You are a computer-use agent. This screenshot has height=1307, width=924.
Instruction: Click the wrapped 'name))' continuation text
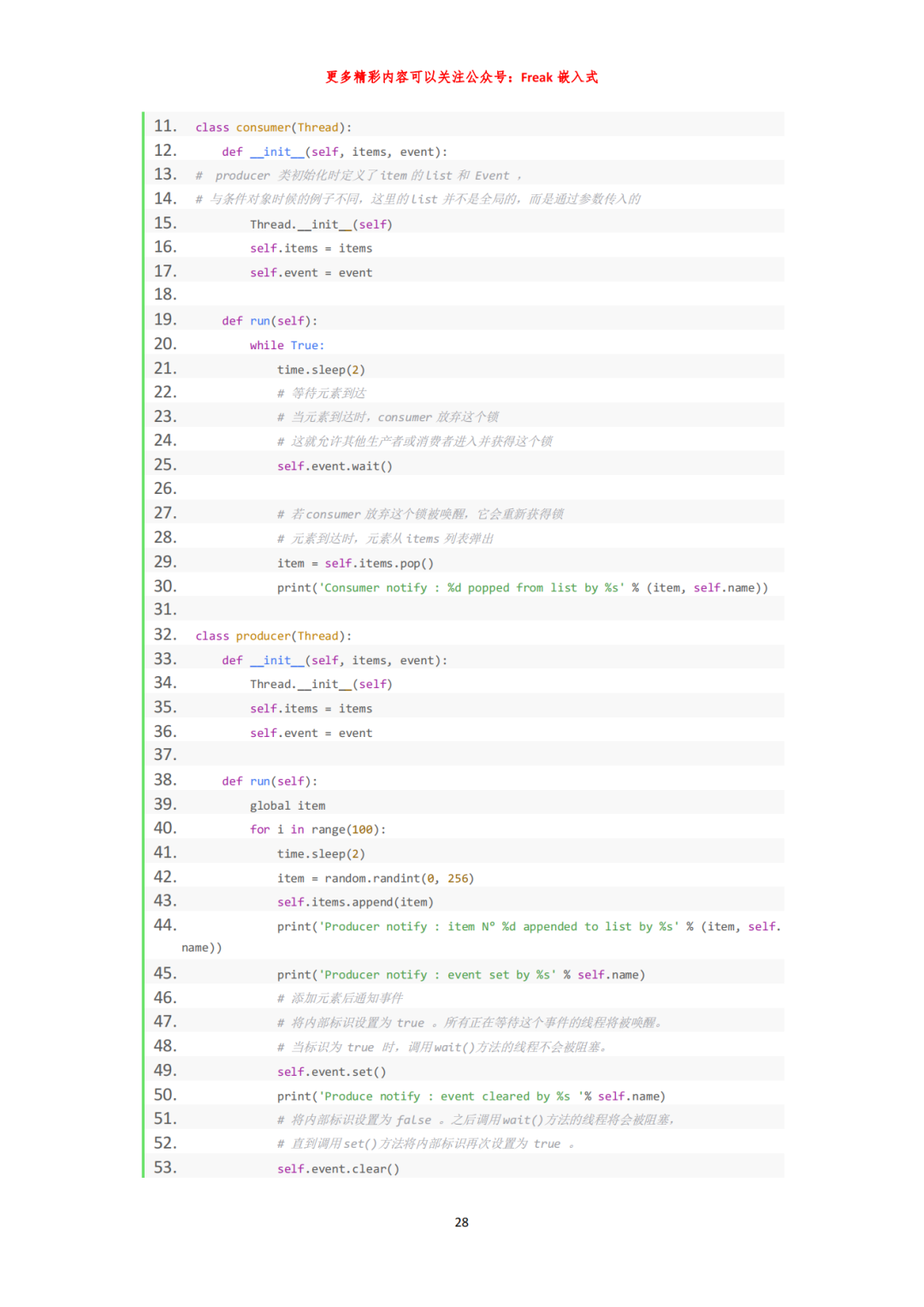pos(202,948)
